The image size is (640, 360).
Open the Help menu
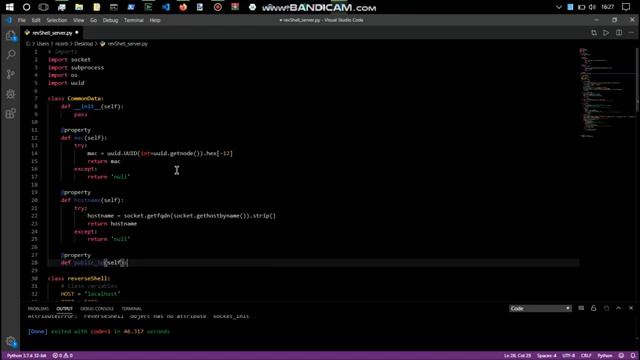point(155,20)
